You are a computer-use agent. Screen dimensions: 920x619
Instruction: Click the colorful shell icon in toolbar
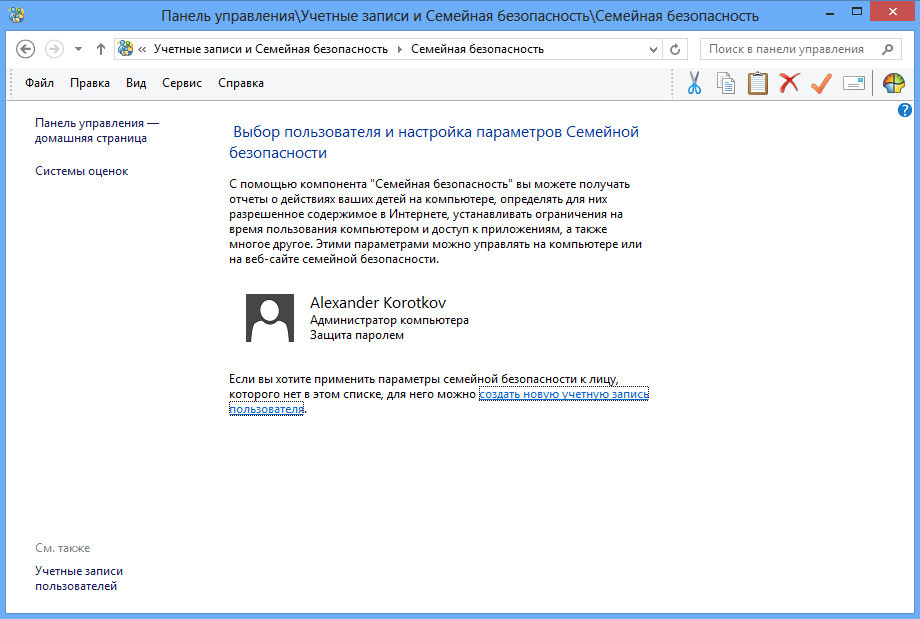(x=893, y=83)
